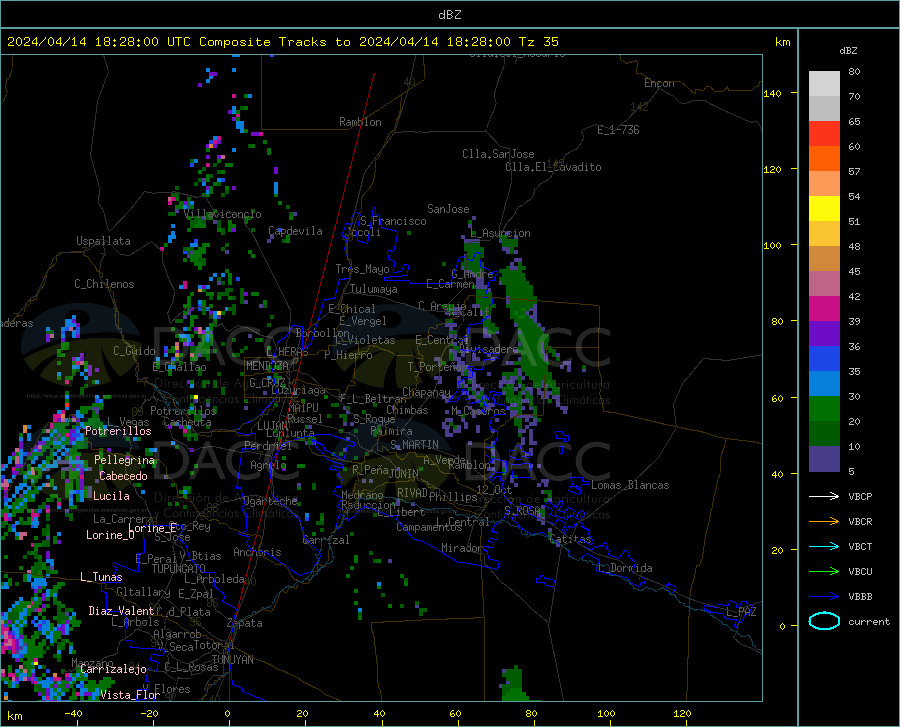
Task: Pick the bright green legend color band
Action: coord(824,409)
